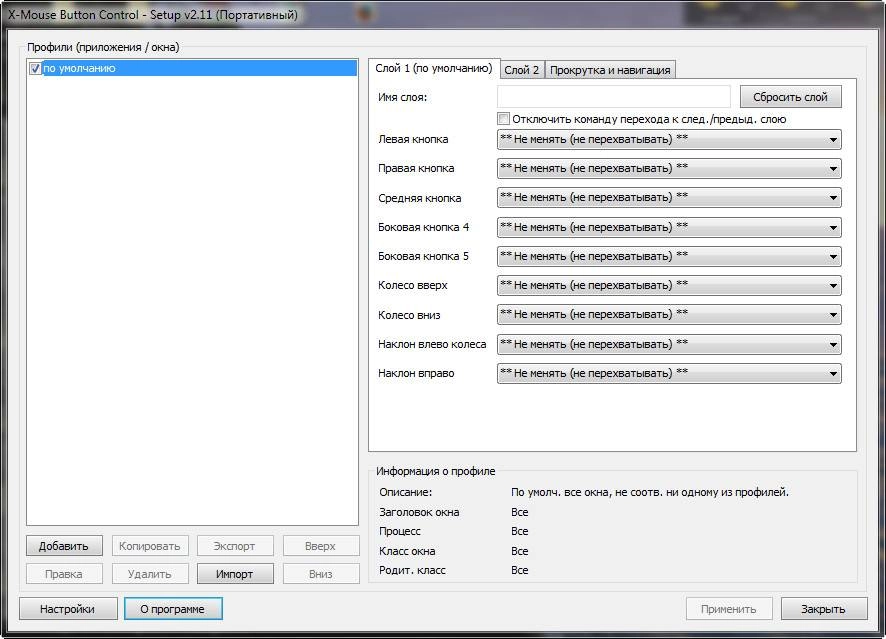Click the Применить button

728,609
